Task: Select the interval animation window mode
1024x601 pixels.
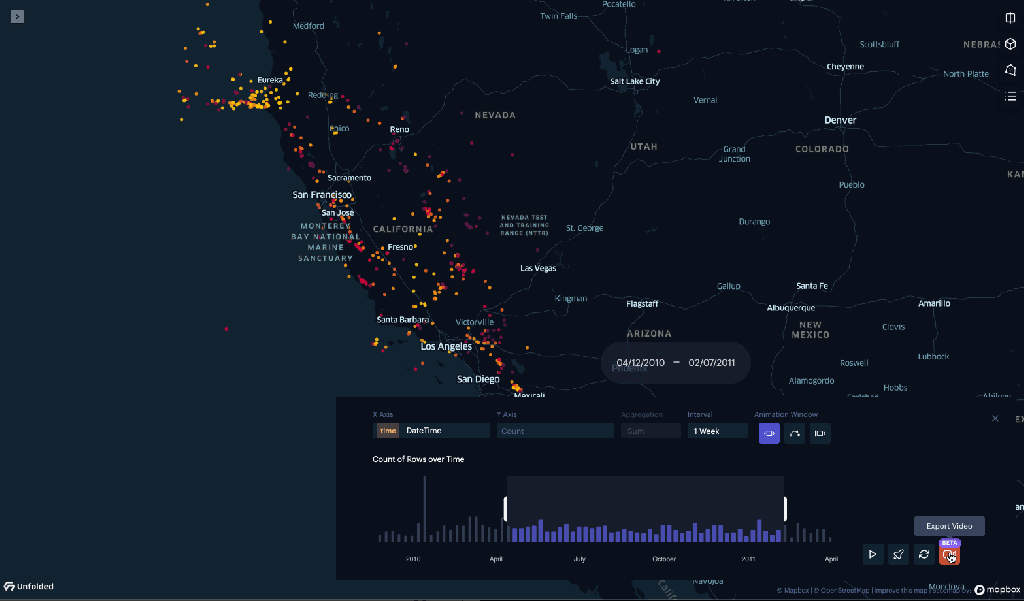Action: pos(820,433)
